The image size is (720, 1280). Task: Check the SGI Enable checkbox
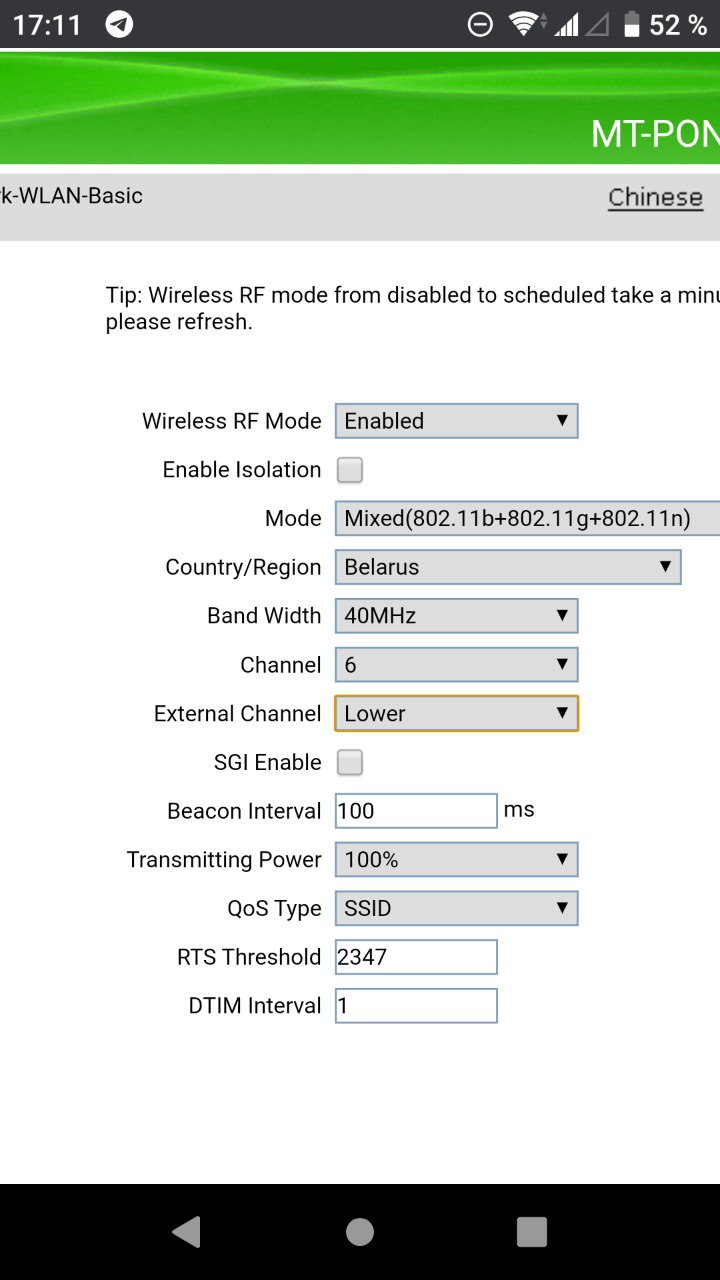point(350,763)
